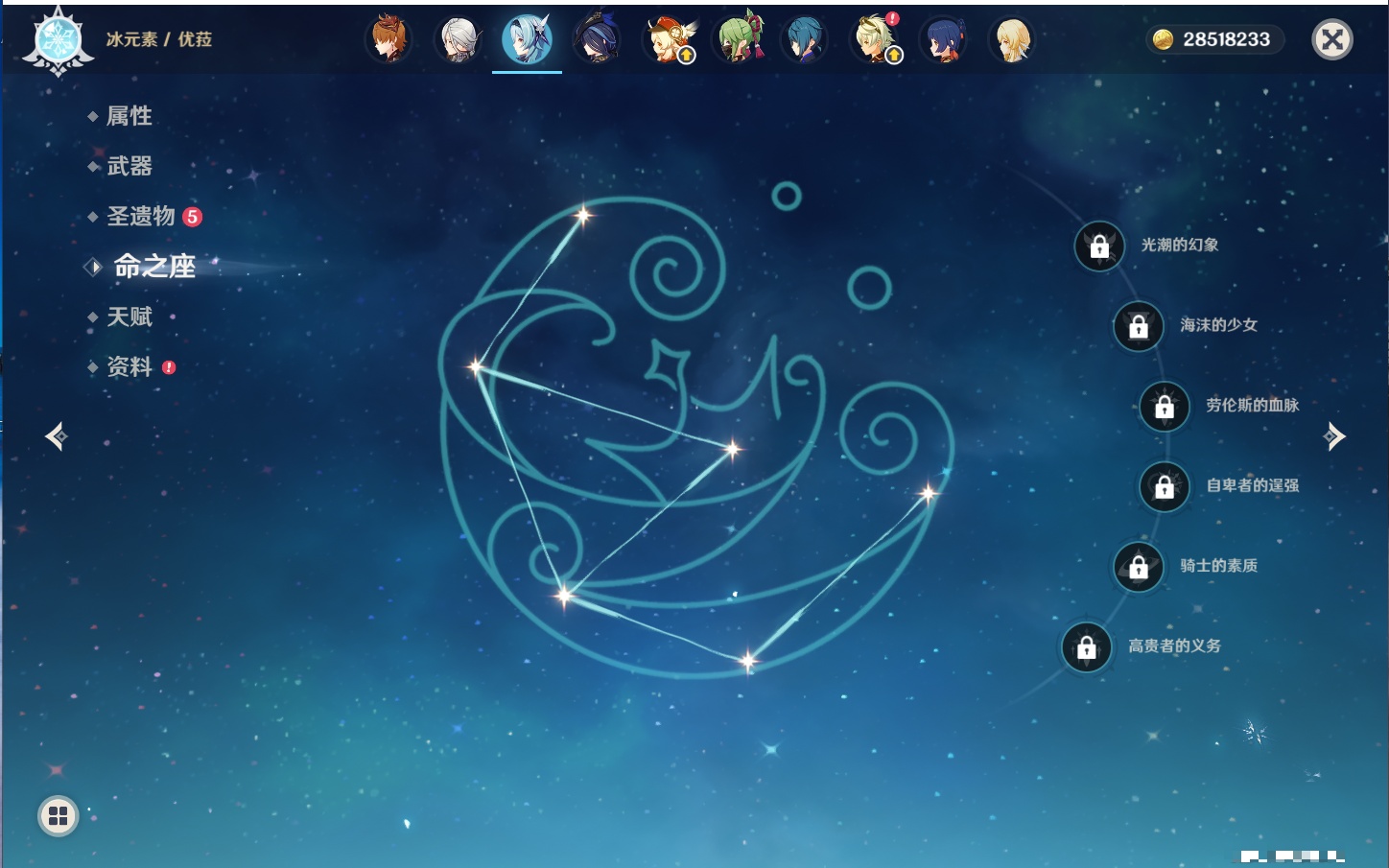The image size is (1389, 868).
Task: Switch to previous character with left arrow
Action: [x=57, y=436]
